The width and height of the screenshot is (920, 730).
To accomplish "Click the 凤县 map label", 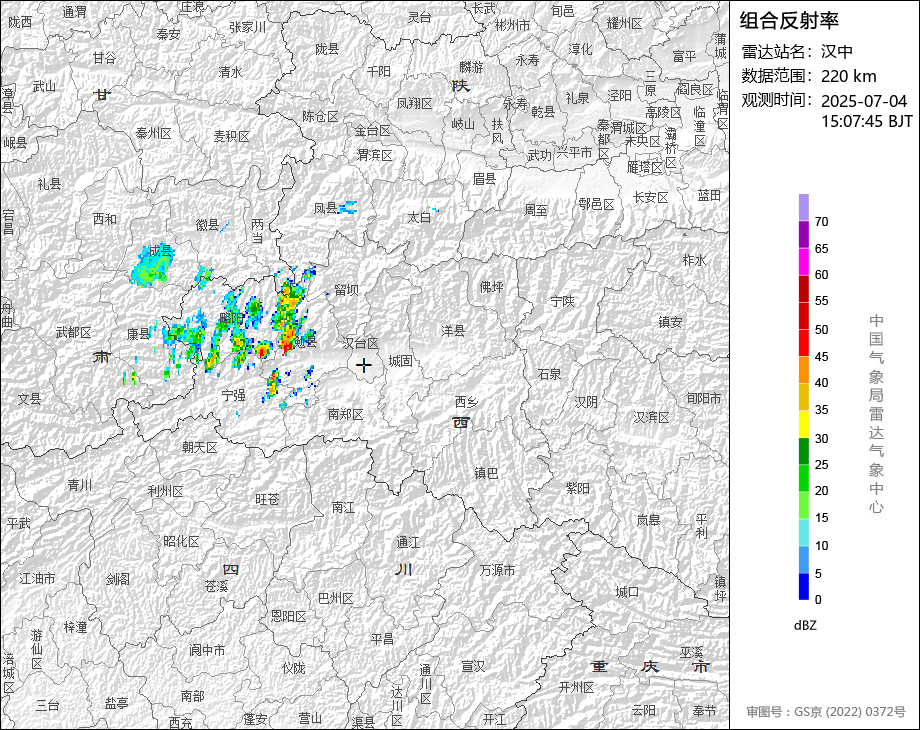I will [326, 208].
